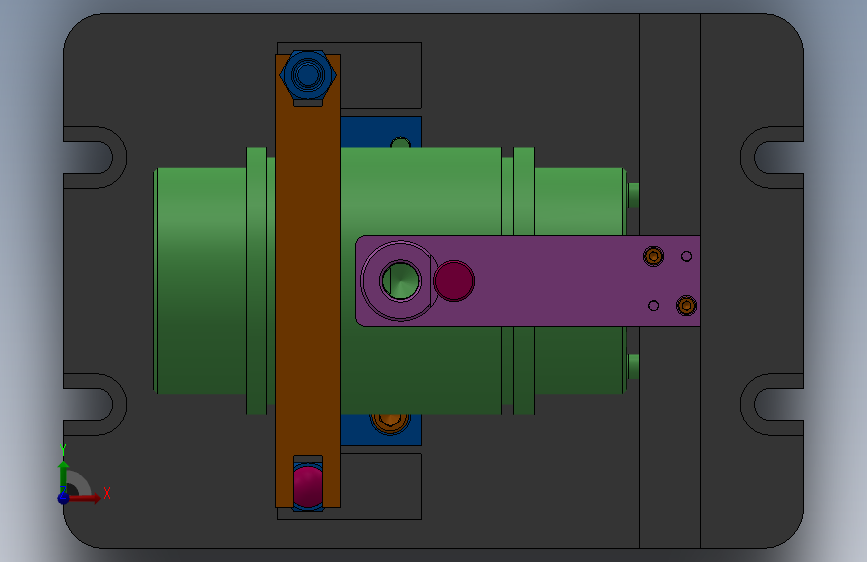Select the upper orange socket screw on purple plate
This screenshot has height=562, width=867.
(x=654, y=256)
